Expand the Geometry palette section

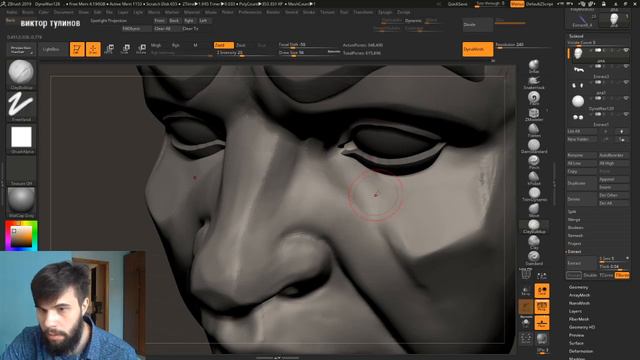579,287
